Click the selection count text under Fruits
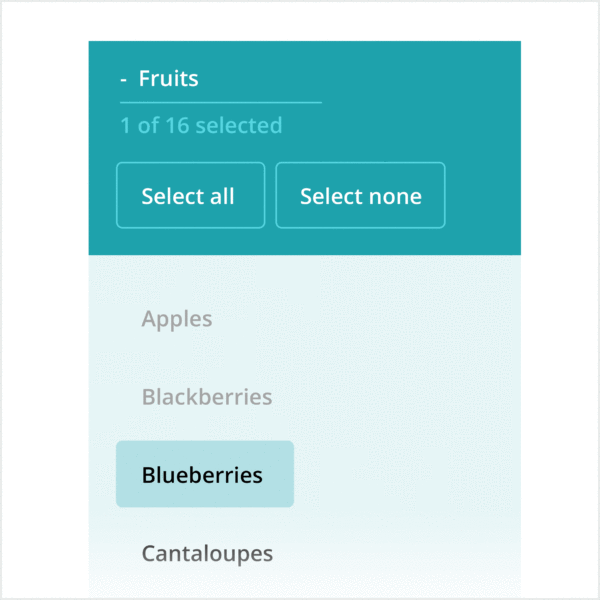 pos(201,126)
